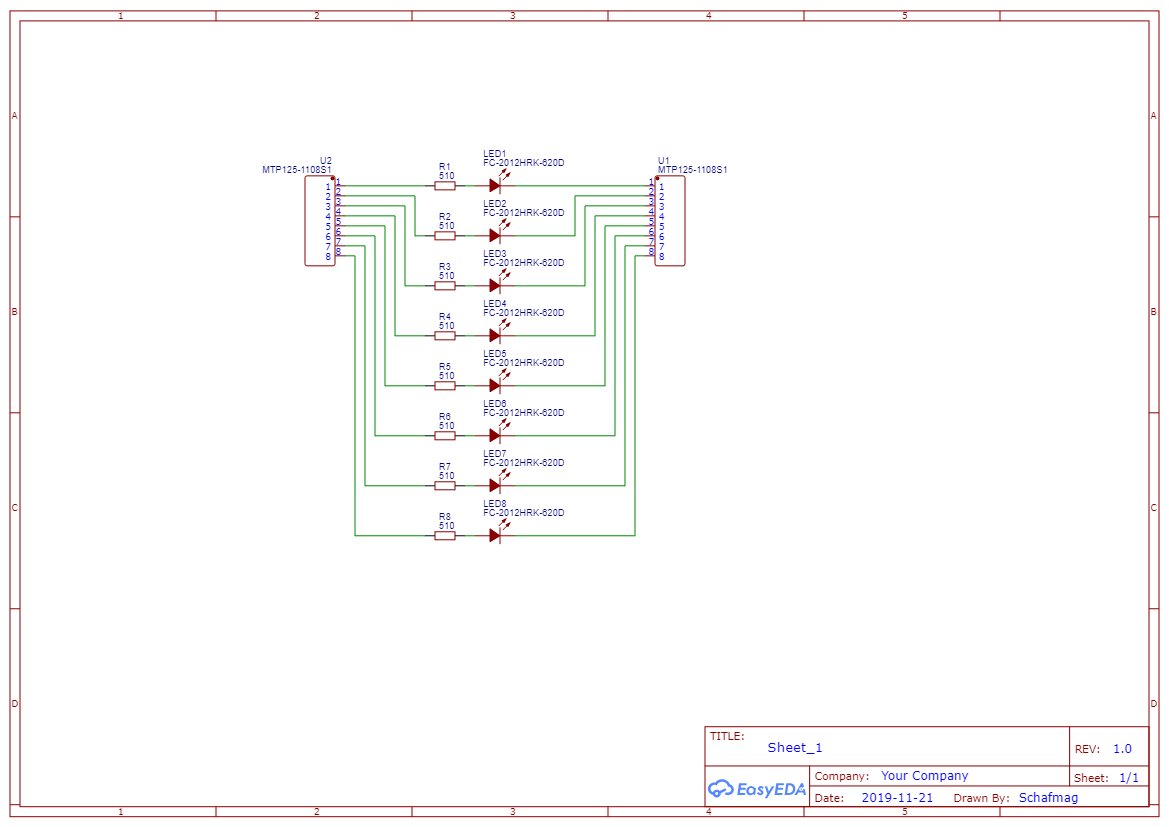Select the LED4 diode symbol

495,335
